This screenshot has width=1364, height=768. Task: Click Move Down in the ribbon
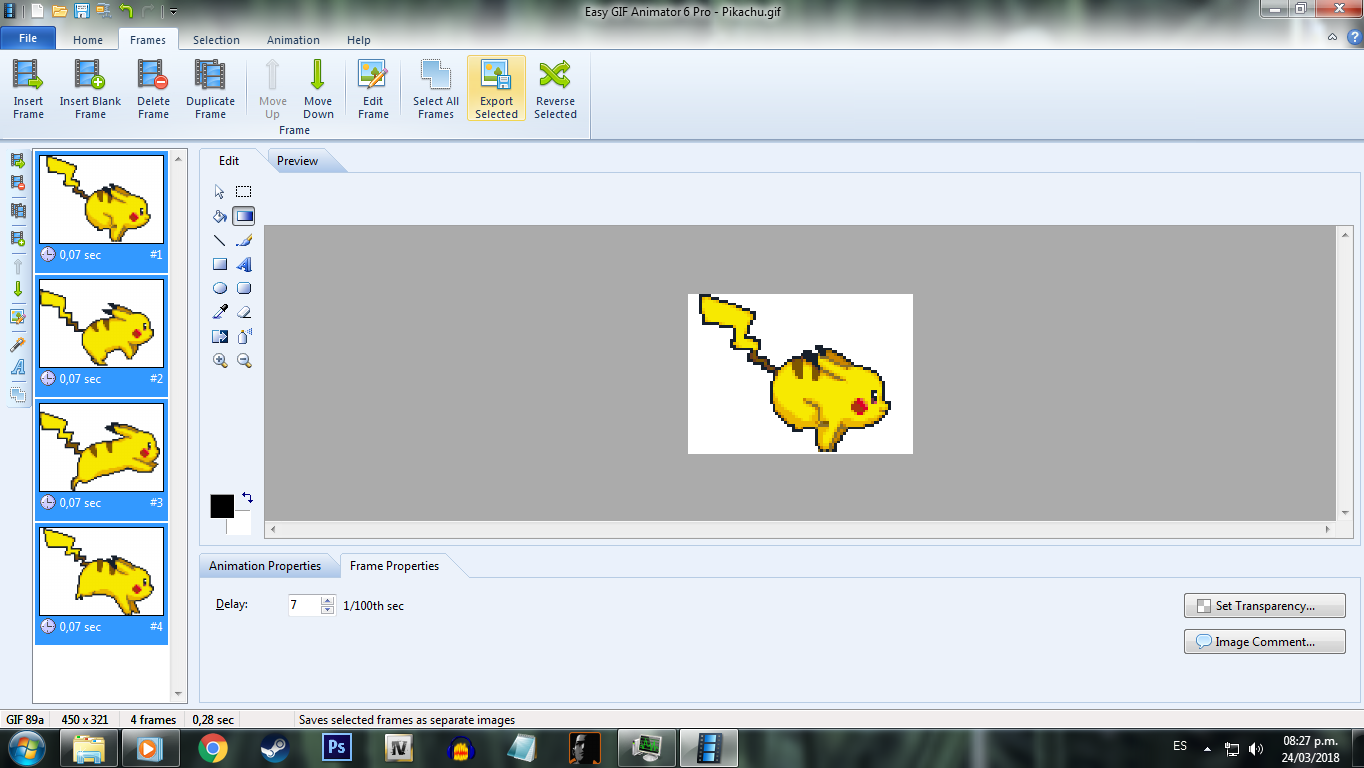tap(318, 89)
